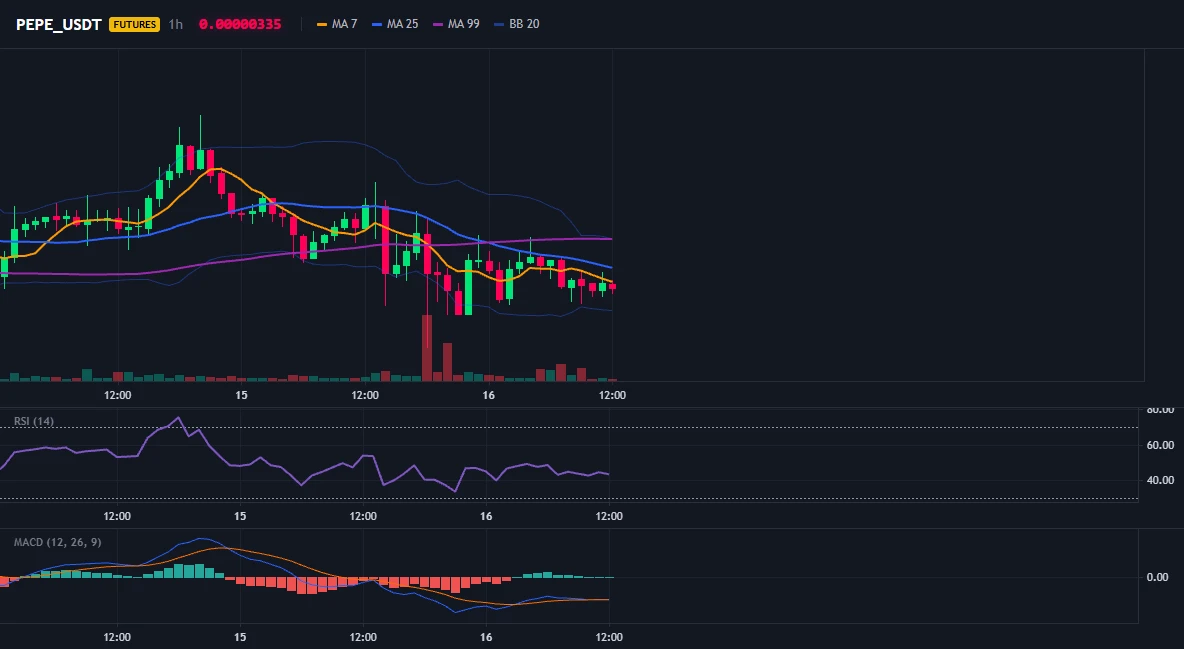Click the 15 date label under price chart
Image resolution: width=1184 pixels, height=649 pixels.
coord(241,395)
